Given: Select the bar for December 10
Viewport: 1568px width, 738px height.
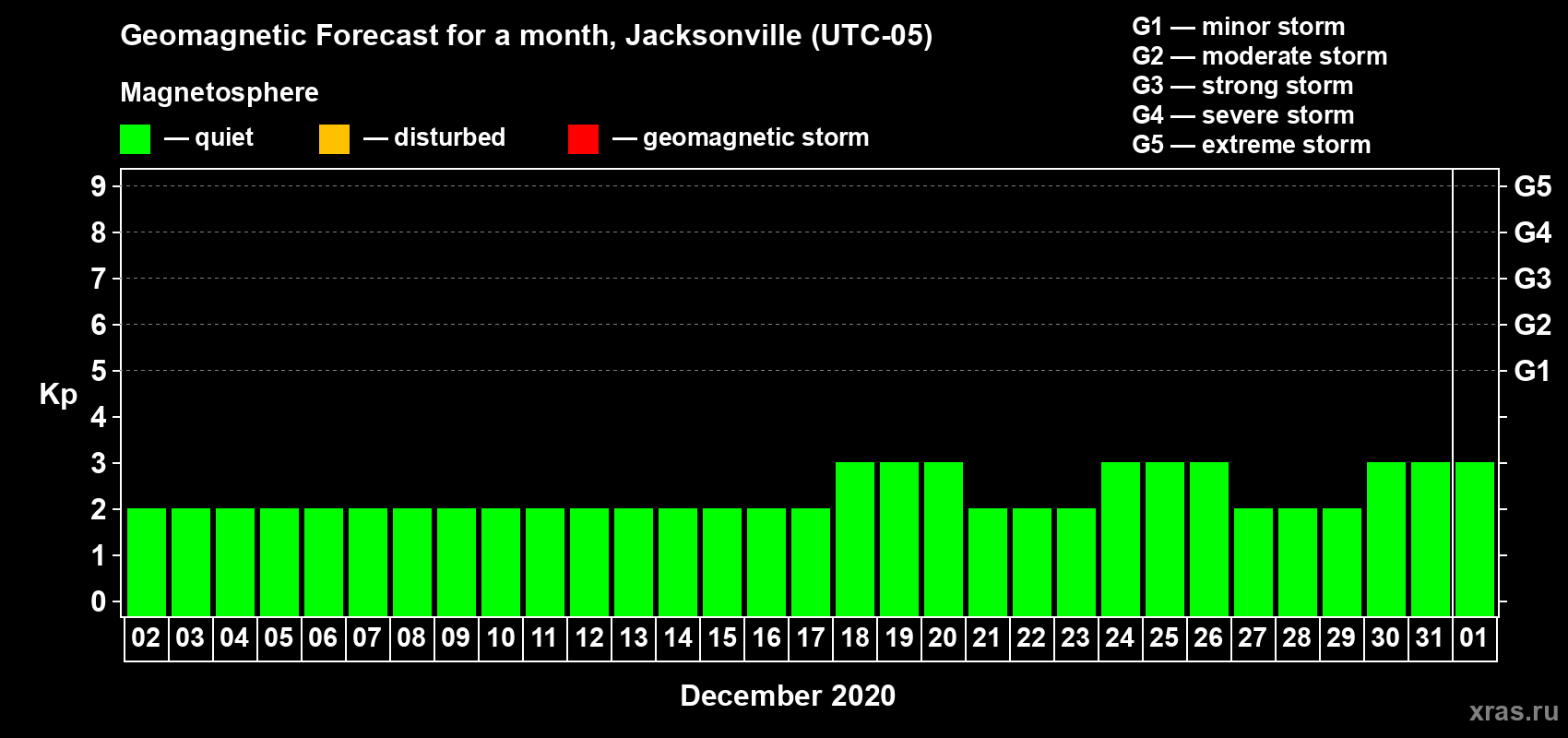Looking at the screenshot, I should point(501,562).
